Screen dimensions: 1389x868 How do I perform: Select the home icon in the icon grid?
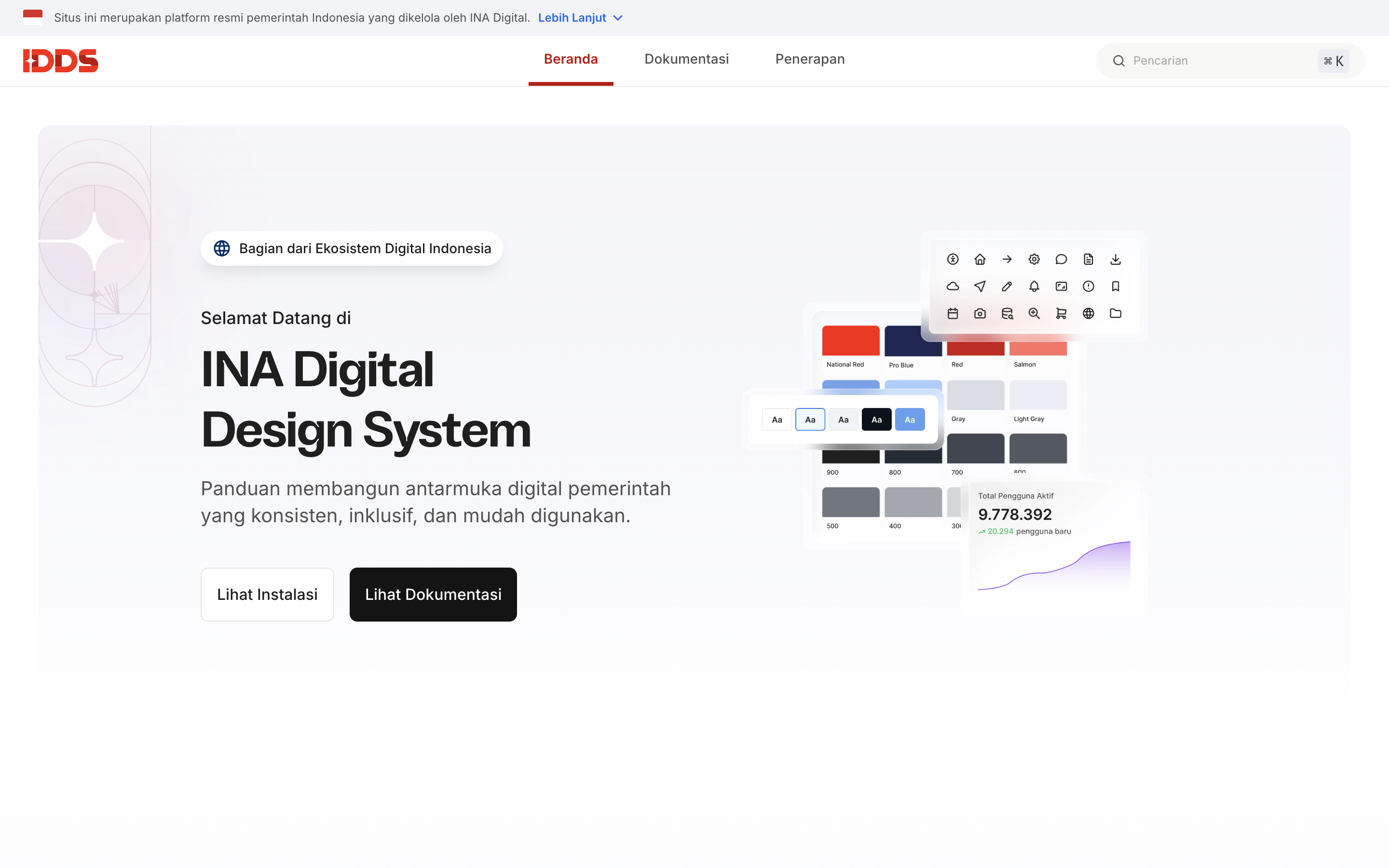[980, 259]
